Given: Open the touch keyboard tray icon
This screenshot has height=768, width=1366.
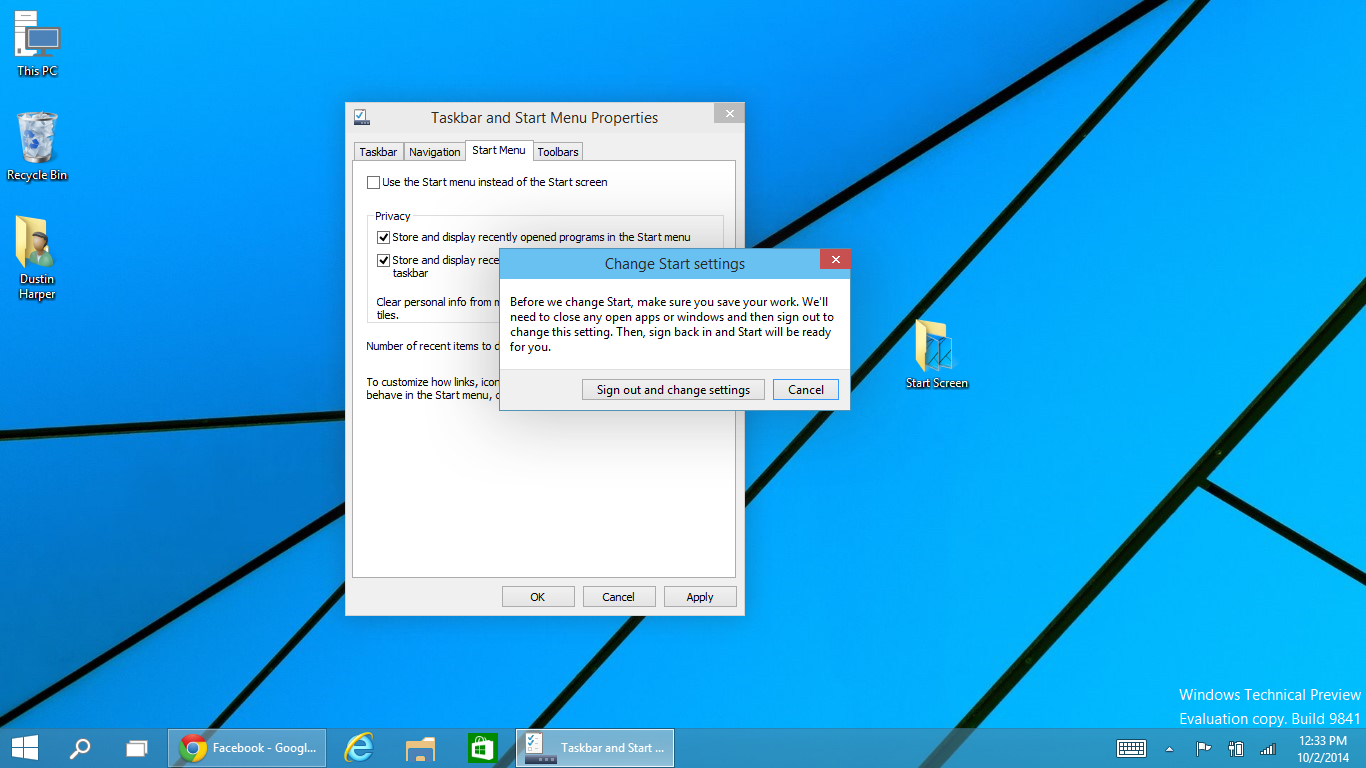Looking at the screenshot, I should click(1131, 748).
